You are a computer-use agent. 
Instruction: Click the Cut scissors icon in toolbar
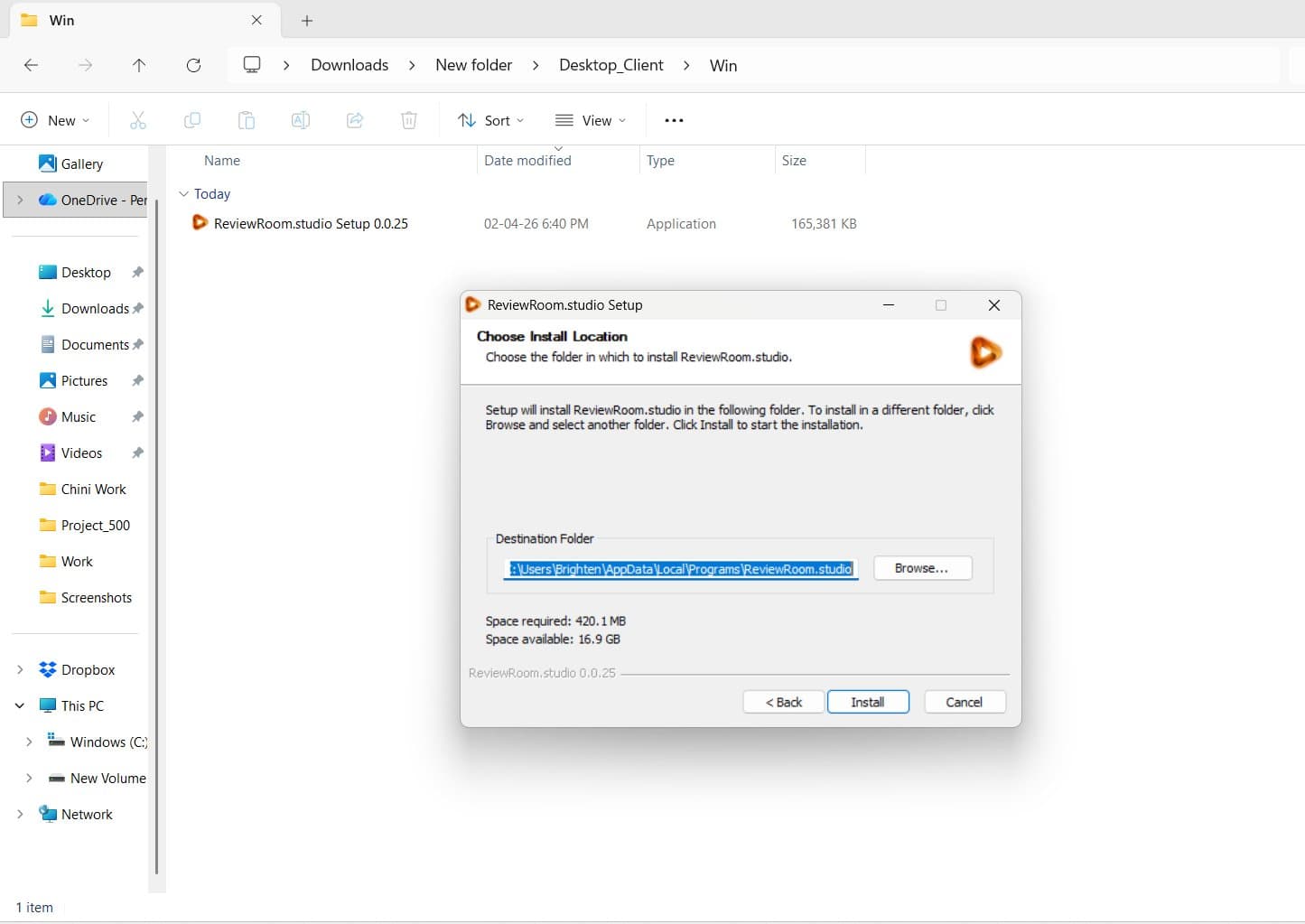click(x=138, y=120)
